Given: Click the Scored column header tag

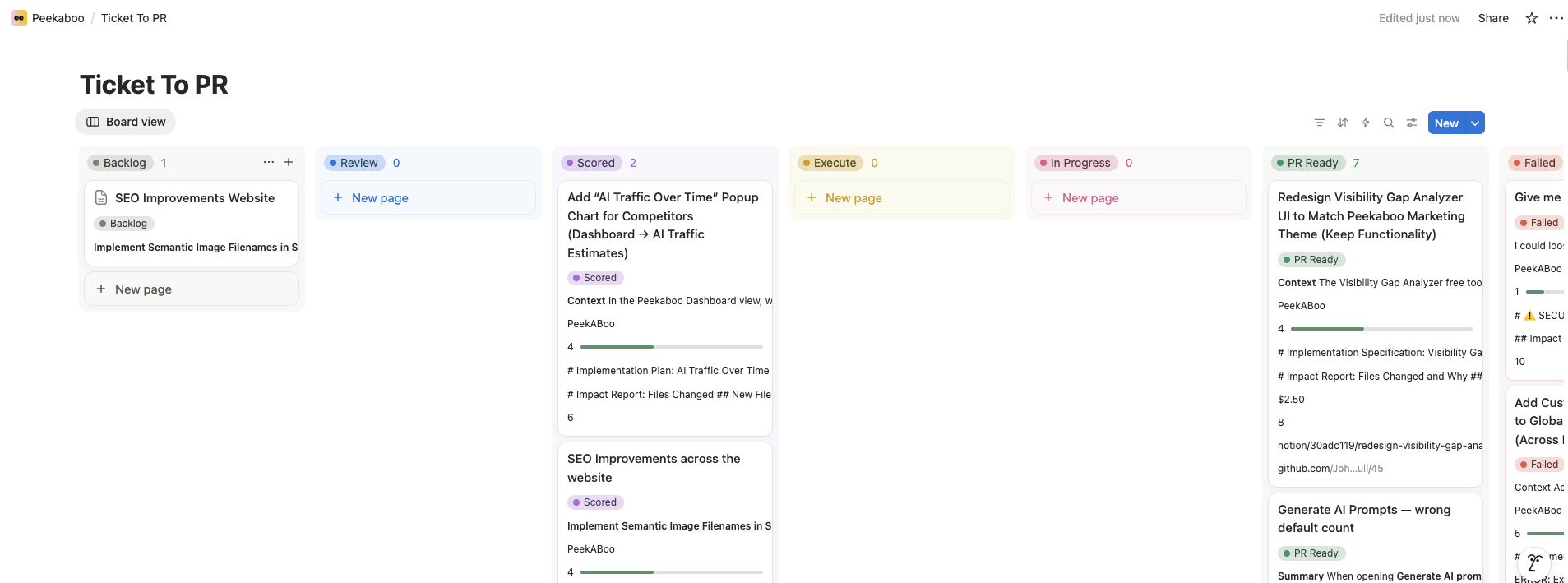Looking at the screenshot, I should point(591,163).
